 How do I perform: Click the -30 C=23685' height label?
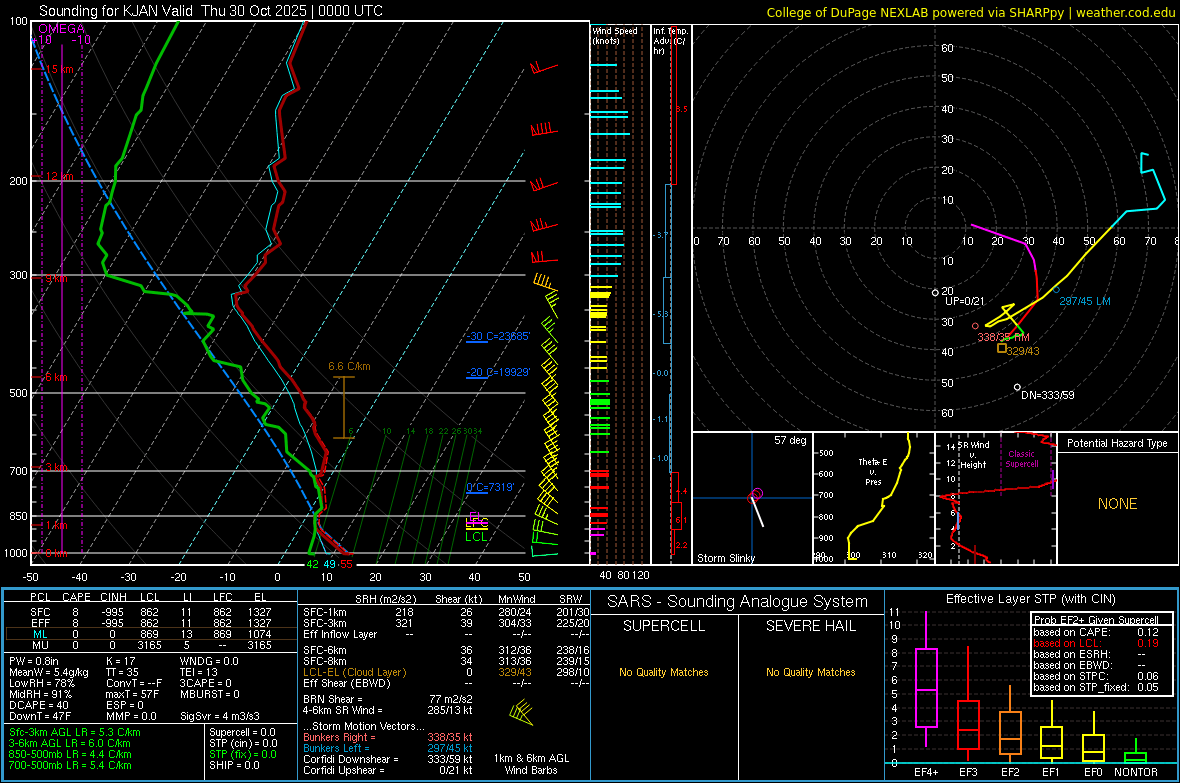click(x=497, y=337)
